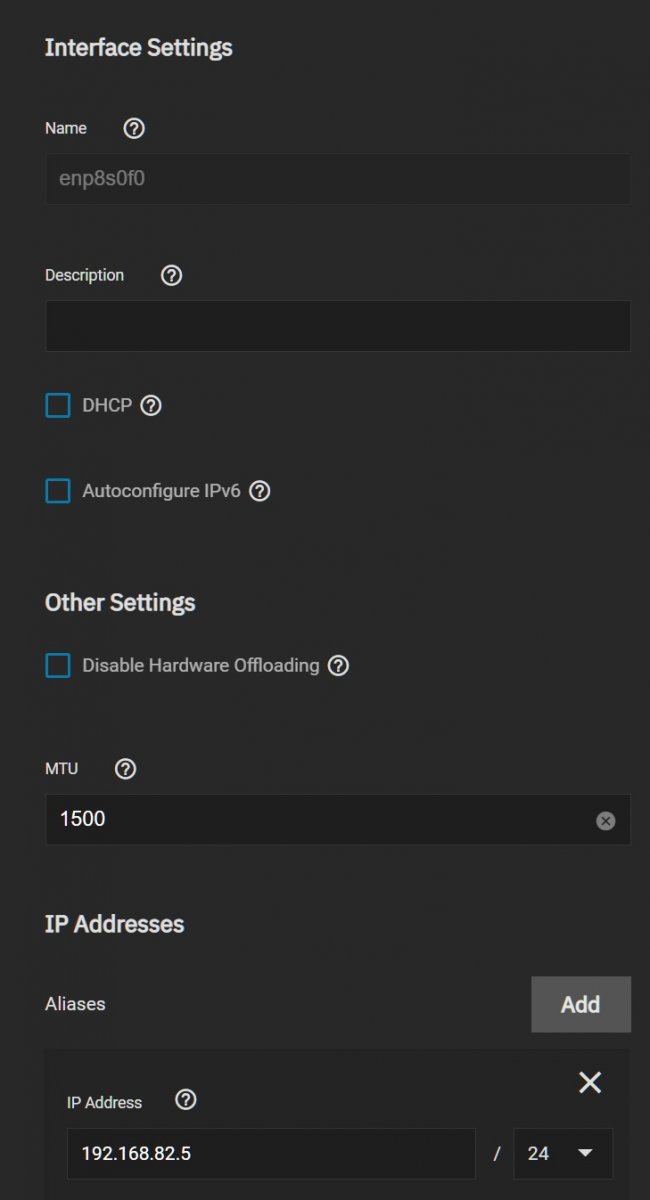Remove the IP address alias entry
Screen dimensions: 650x1200
pyautogui.click(x=590, y=1082)
